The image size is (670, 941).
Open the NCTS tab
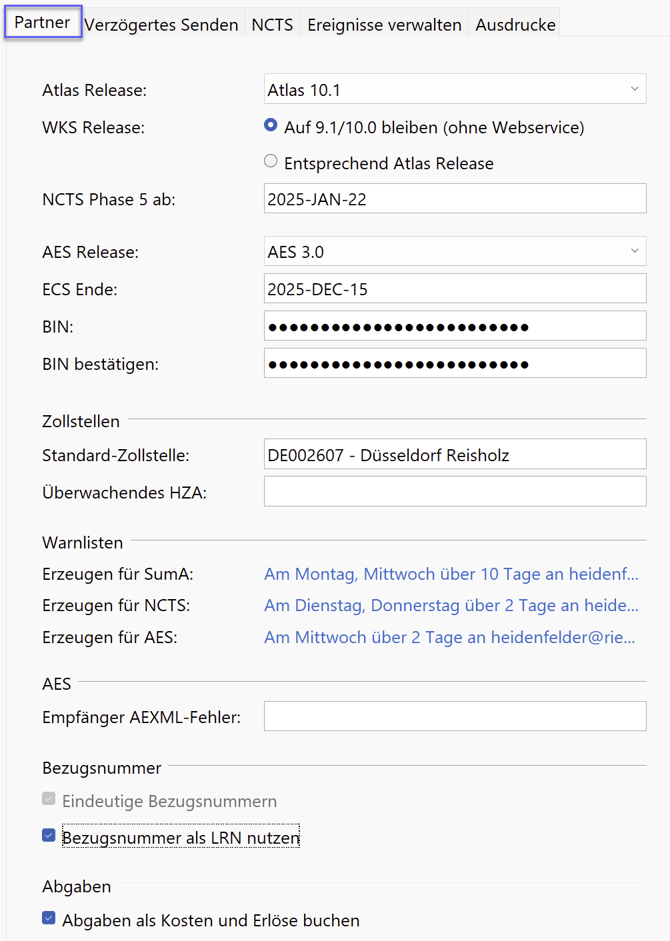(272, 24)
